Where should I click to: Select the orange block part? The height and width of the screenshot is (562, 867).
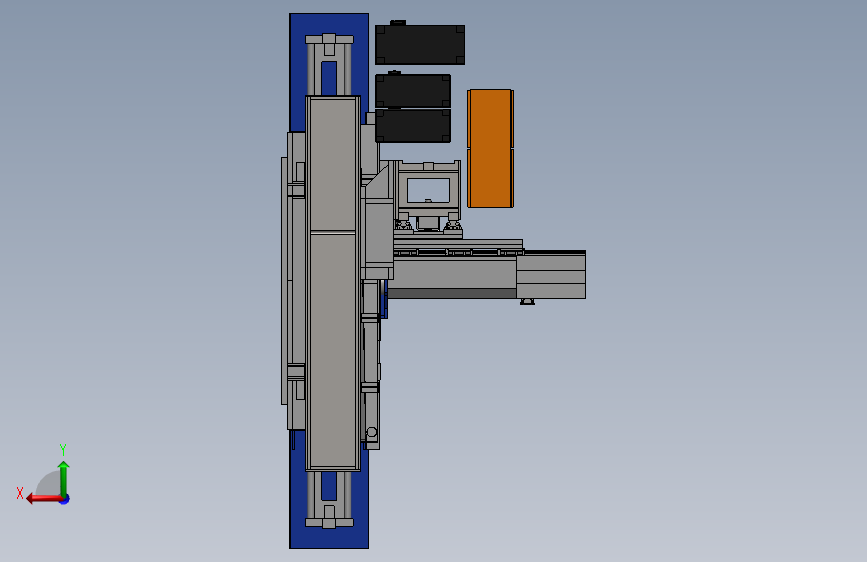490,148
